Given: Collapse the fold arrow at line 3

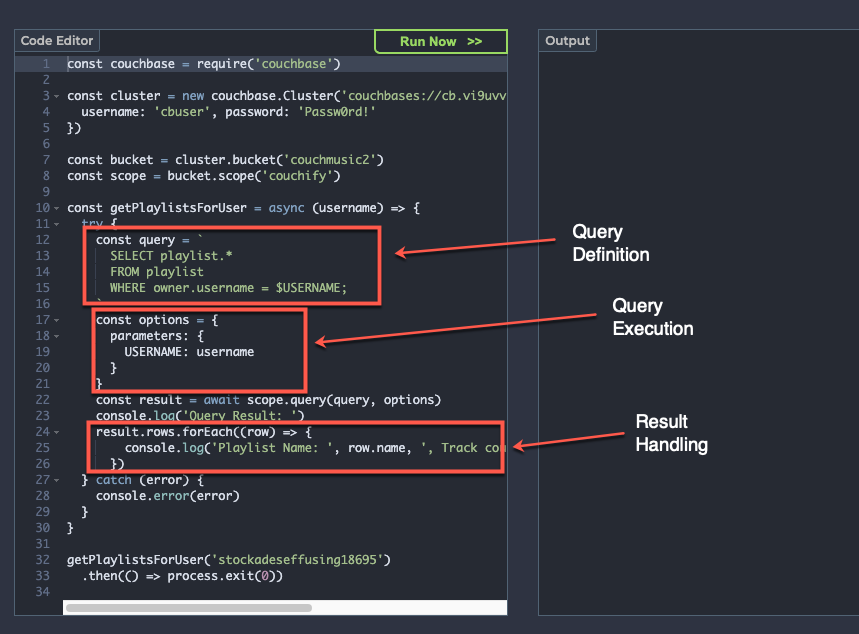Looking at the screenshot, I should click(56, 96).
